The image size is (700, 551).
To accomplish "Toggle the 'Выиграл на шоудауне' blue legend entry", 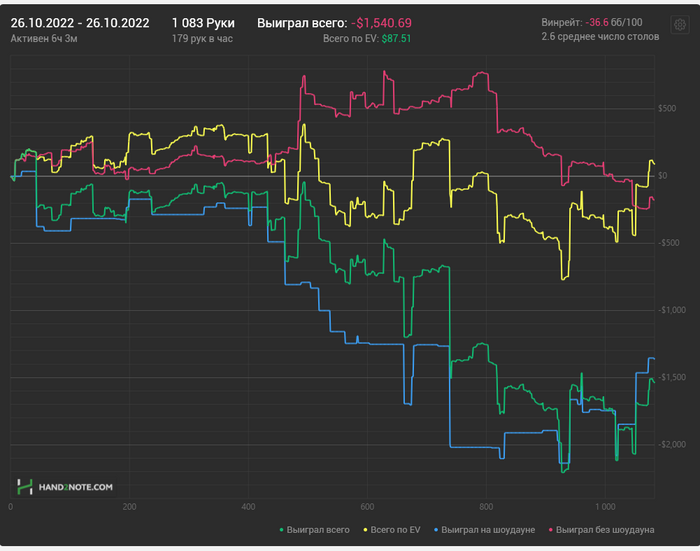I will [484, 530].
